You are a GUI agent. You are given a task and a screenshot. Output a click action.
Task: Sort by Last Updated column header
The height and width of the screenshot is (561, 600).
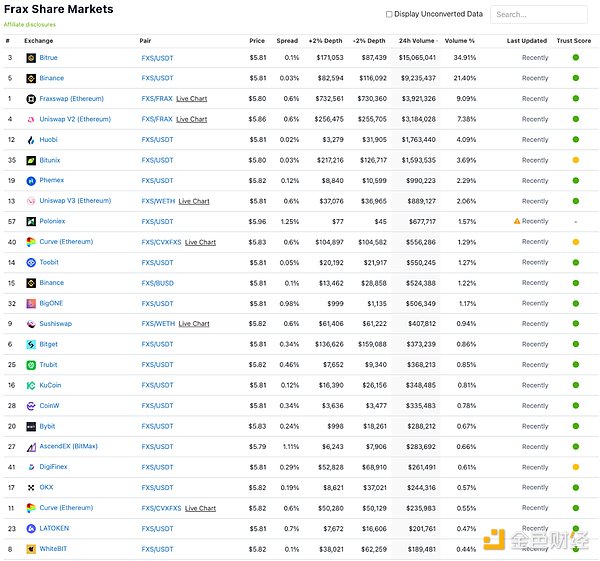pos(527,41)
